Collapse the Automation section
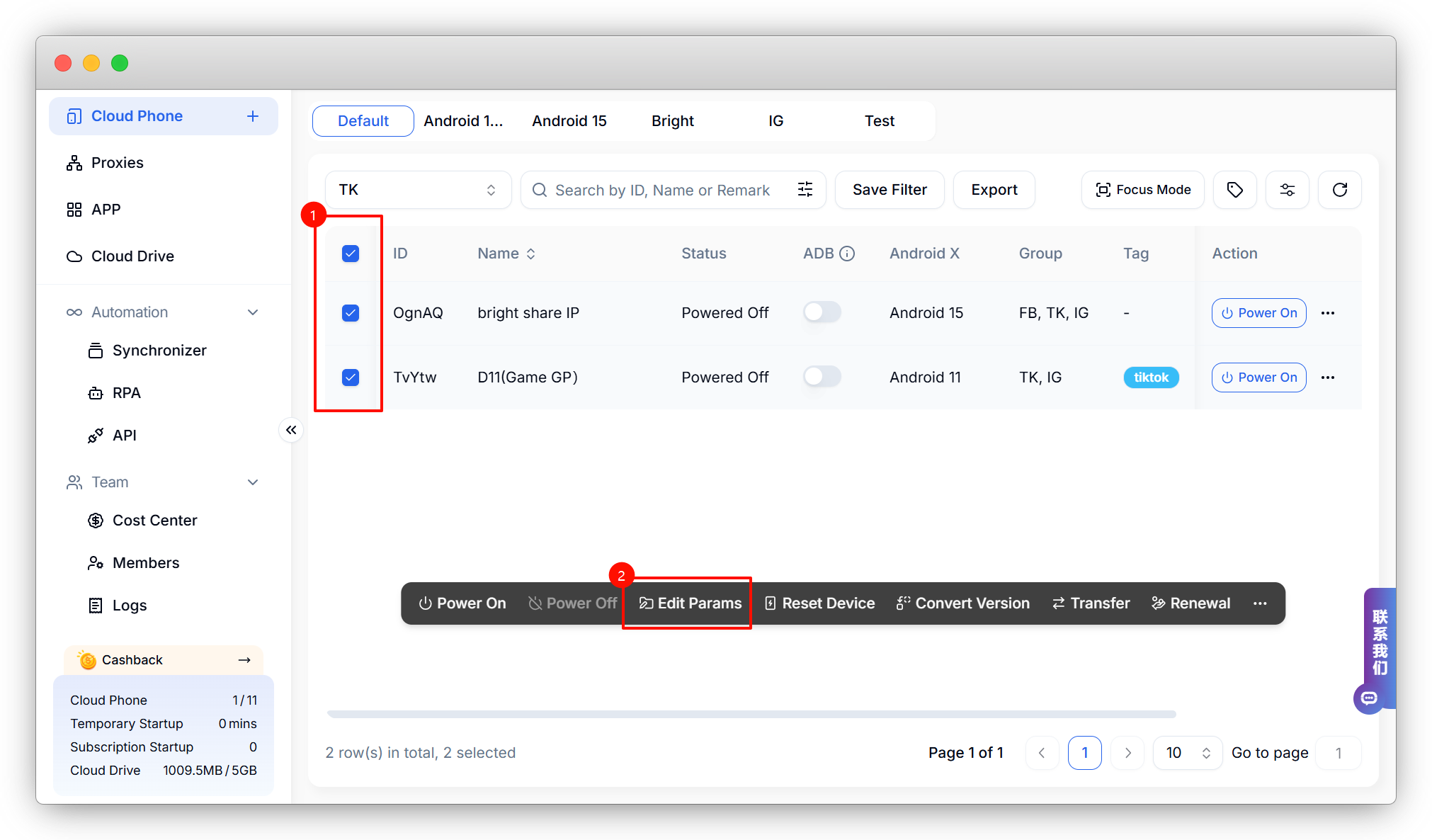The width and height of the screenshot is (1432, 840). click(253, 312)
